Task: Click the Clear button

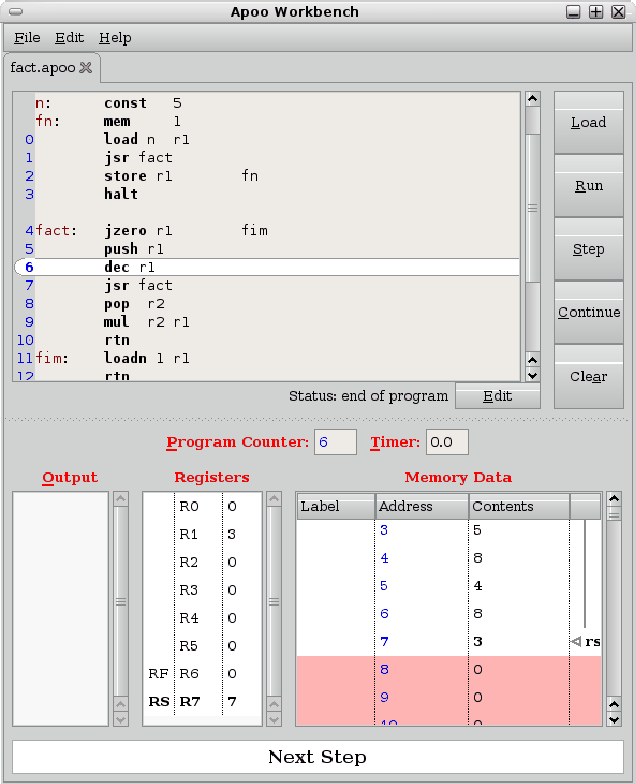Action: (x=588, y=376)
